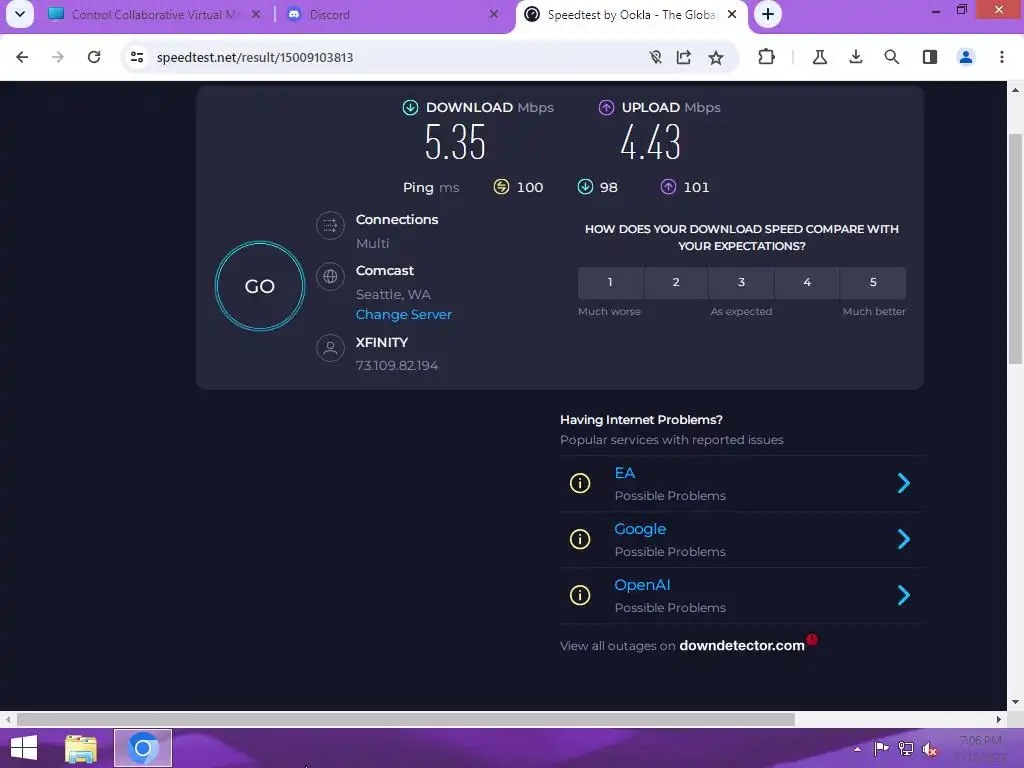The height and width of the screenshot is (768, 1024).
Task: Click the info icon next to OpenAI
Action: point(580,595)
